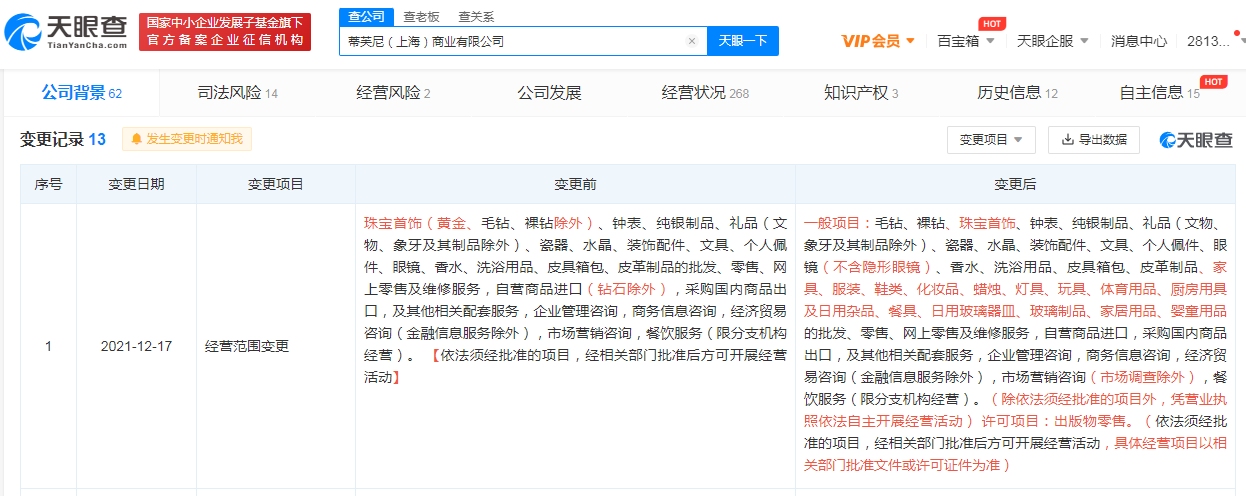Open the 知识产权 tab
The image size is (1246, 496).
click(x=860, y=93)
